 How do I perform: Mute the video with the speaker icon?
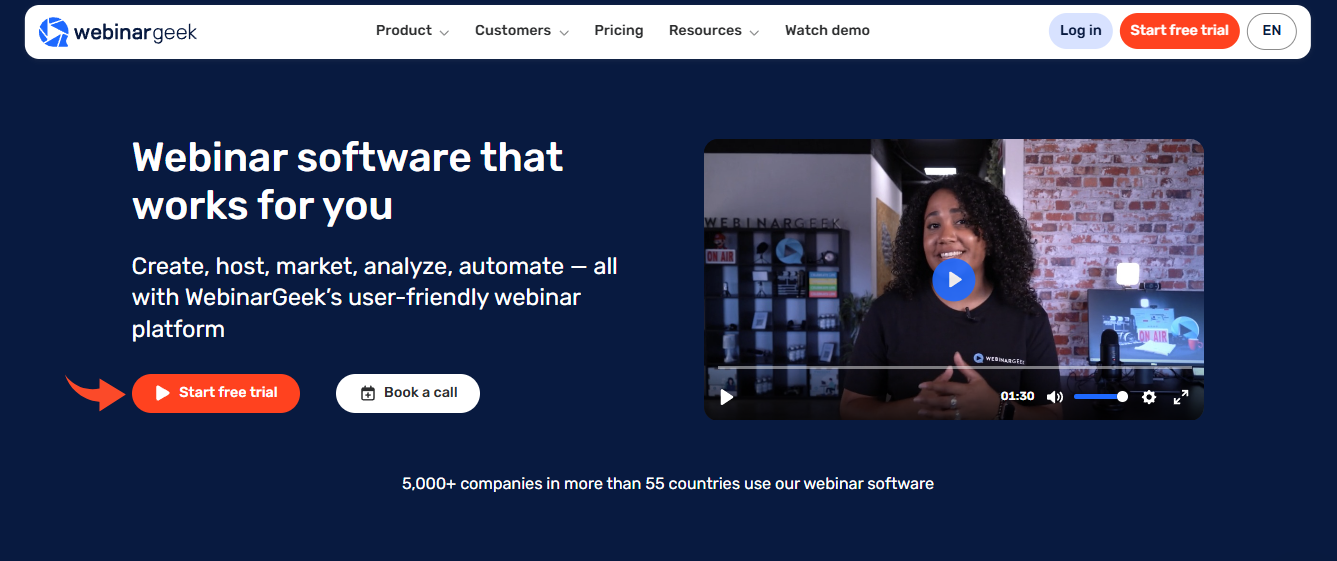(1055, 397)
